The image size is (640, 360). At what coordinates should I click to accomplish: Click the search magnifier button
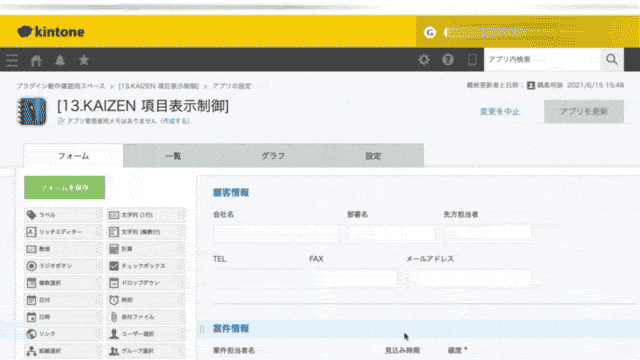(611, 60)
